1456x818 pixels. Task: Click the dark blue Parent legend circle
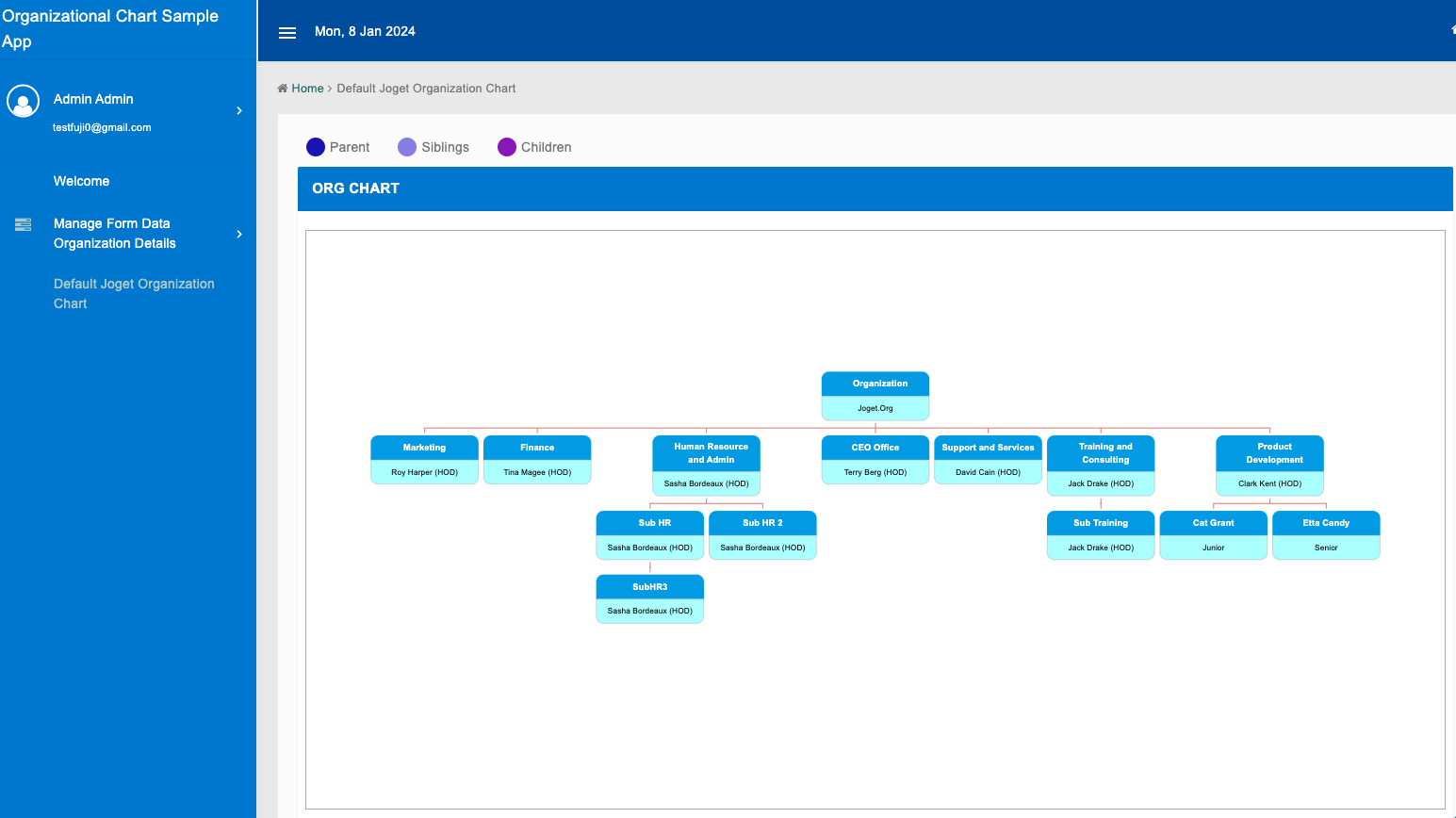316,147
